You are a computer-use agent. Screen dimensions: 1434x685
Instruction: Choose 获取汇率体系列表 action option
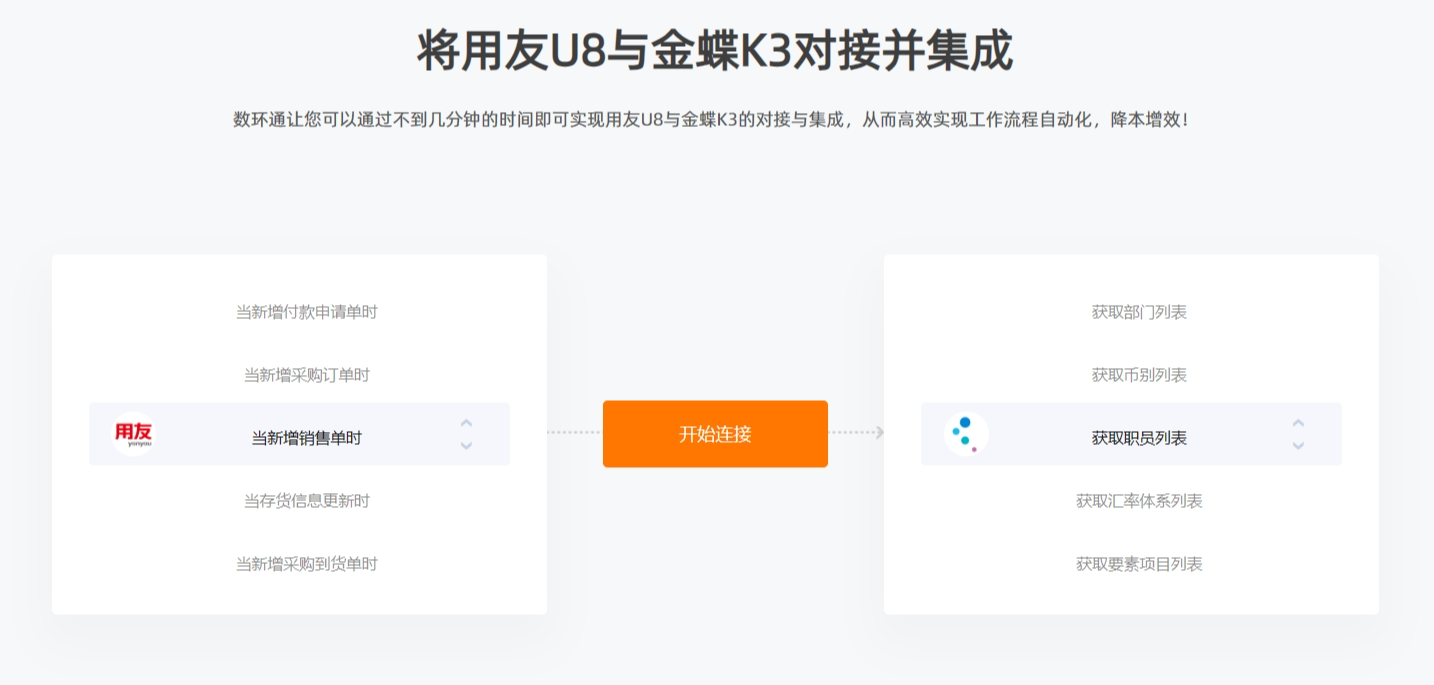(1139, 501)
